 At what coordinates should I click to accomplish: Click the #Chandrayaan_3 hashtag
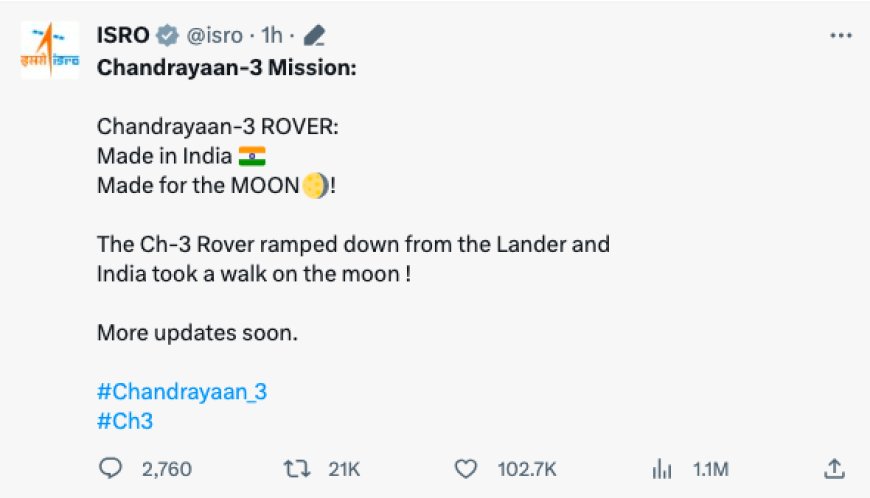[x=182, y=392]
